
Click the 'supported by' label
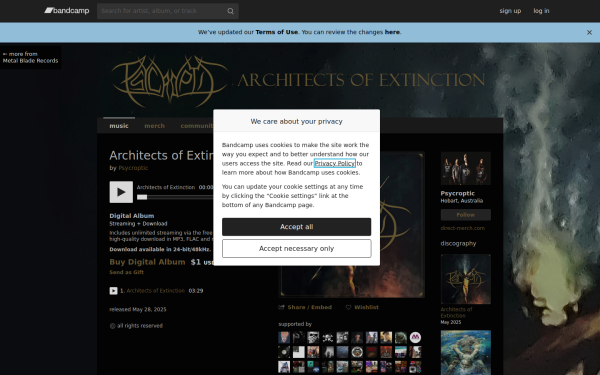click(295, 324)
